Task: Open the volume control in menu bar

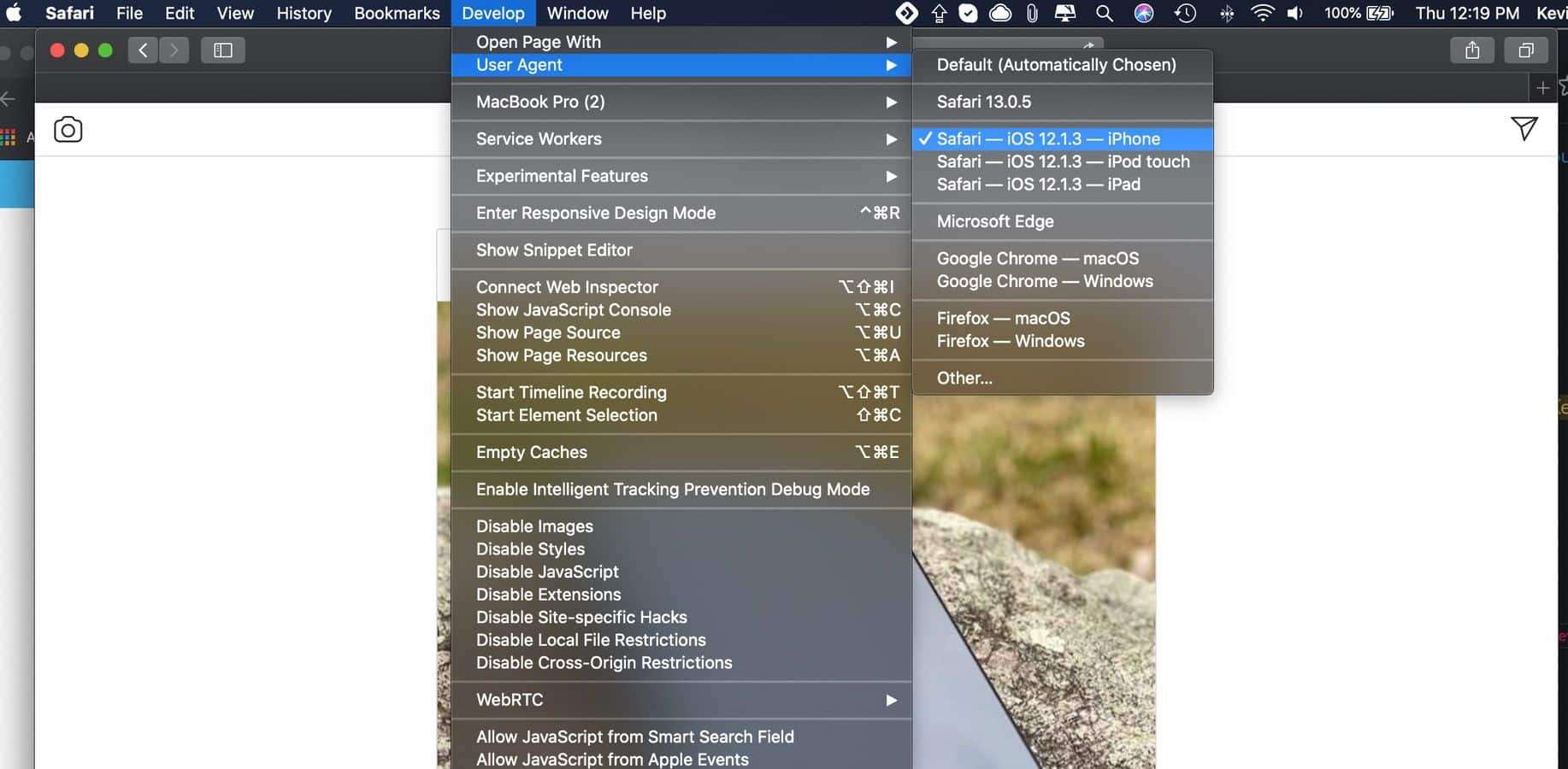Action: 1295,13
